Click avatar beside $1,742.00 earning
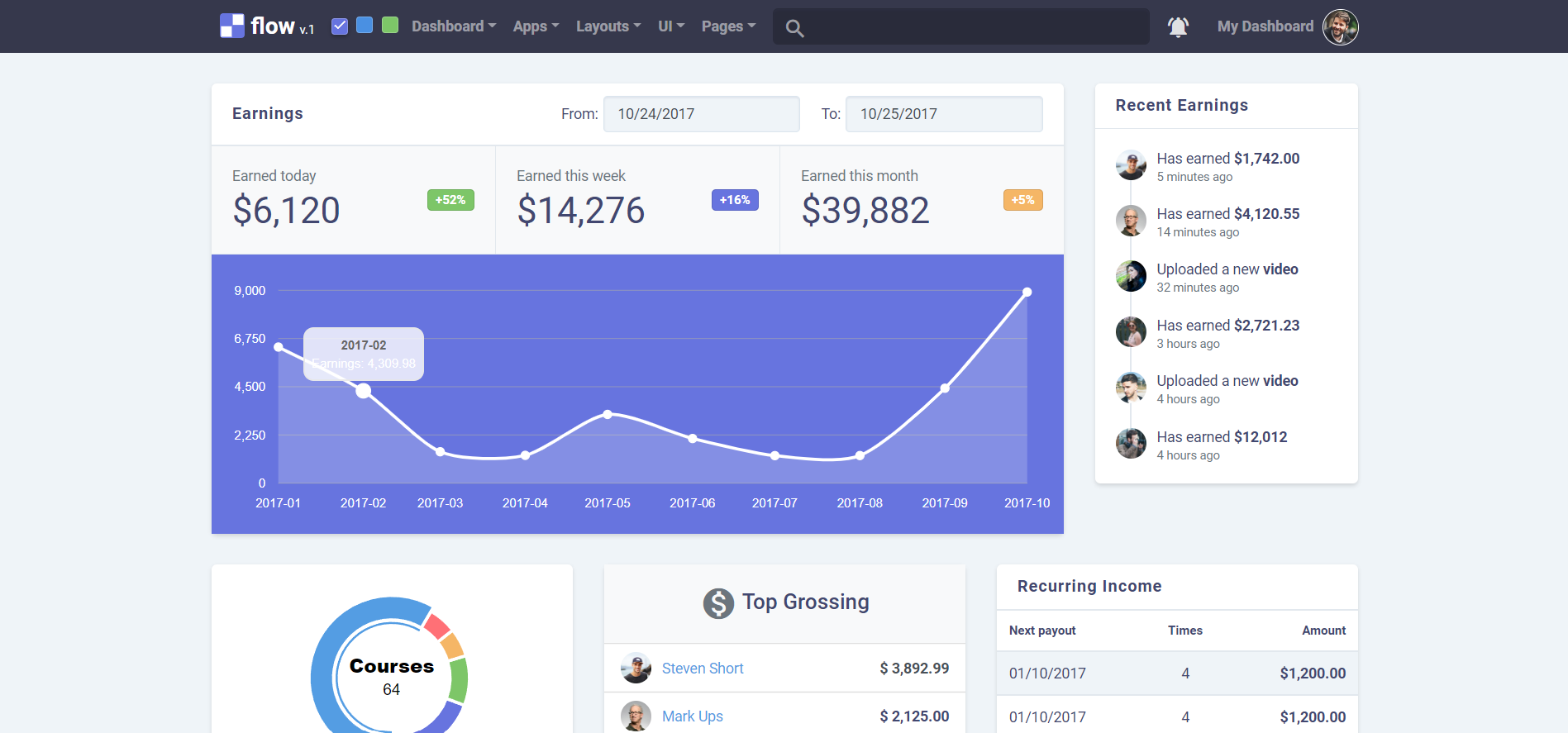This screenshot has width=1568, height=733. point(1131,165)
